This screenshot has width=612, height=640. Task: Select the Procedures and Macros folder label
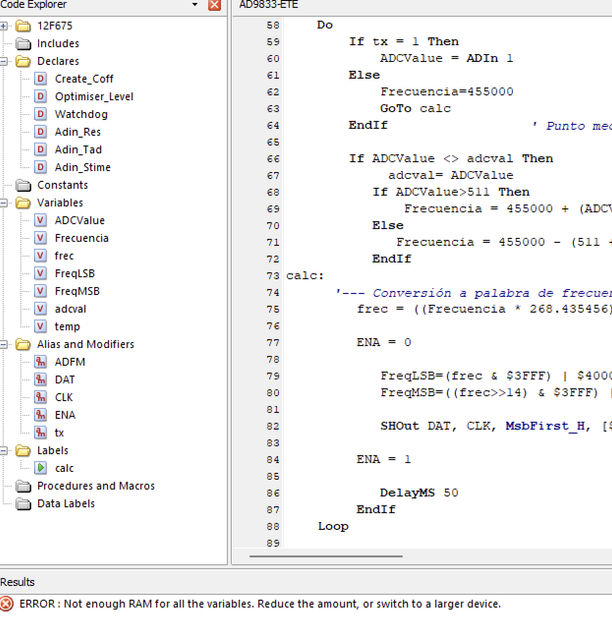(x=96, y=486)
